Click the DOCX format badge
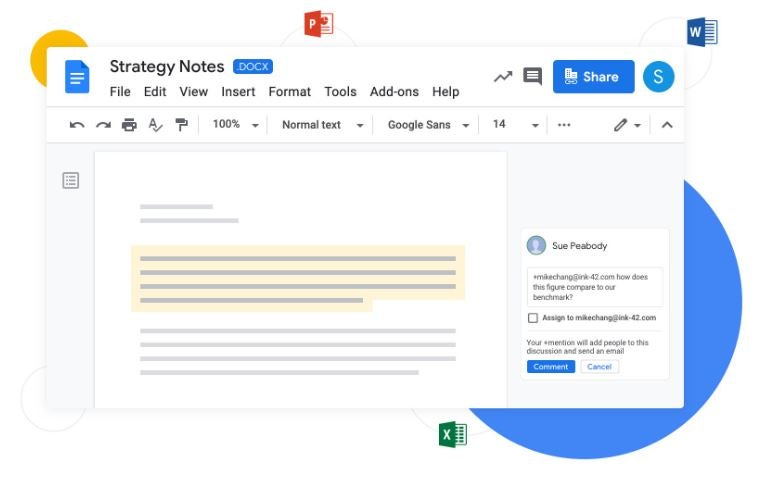 click(x=253, y=66)
